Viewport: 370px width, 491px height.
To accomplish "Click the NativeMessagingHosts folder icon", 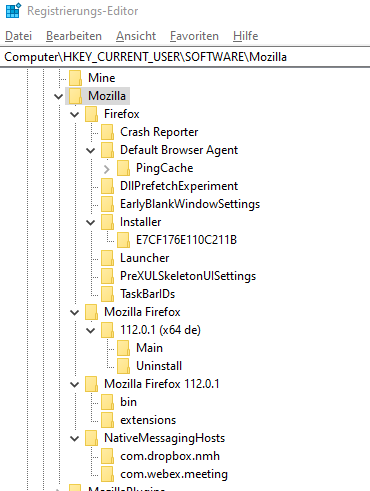I will (x=91, y=438).
